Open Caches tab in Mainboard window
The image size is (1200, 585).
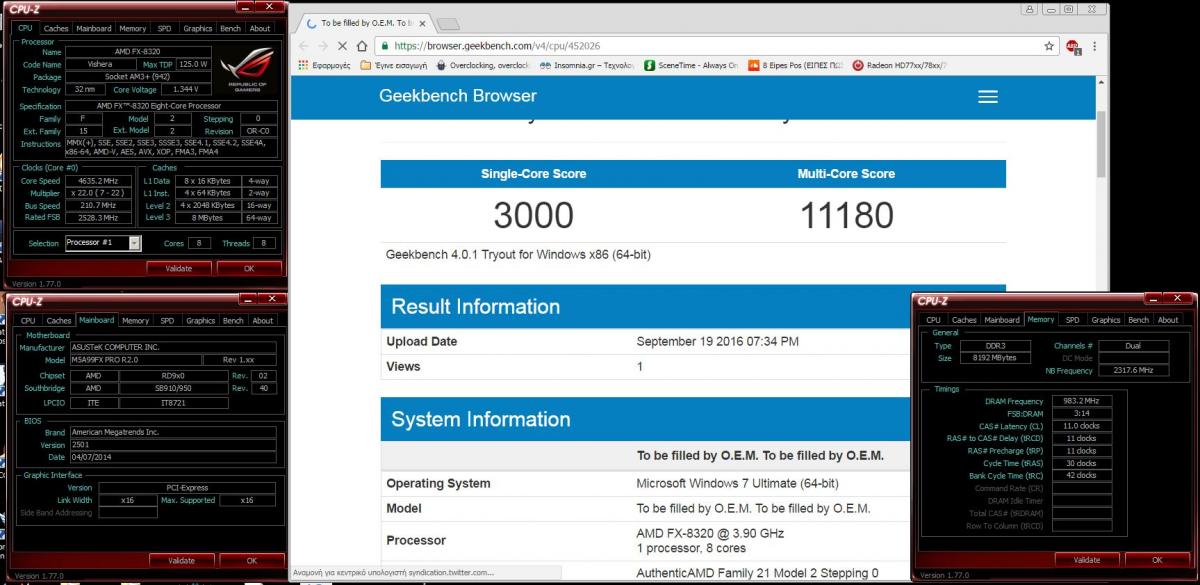coord(58,321)
